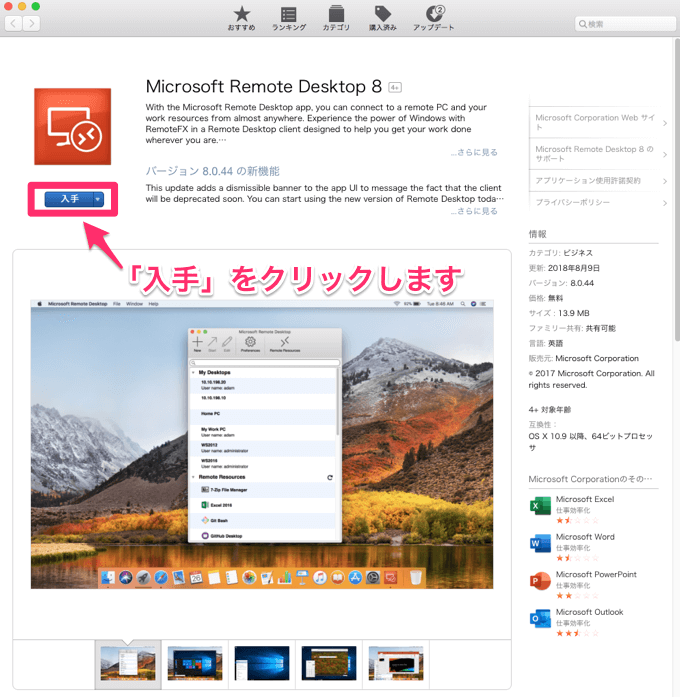The width and height of the screenshot is (680, 697).
Task: Open the dropdown arrow beside 入手
Action: [98, 199]
